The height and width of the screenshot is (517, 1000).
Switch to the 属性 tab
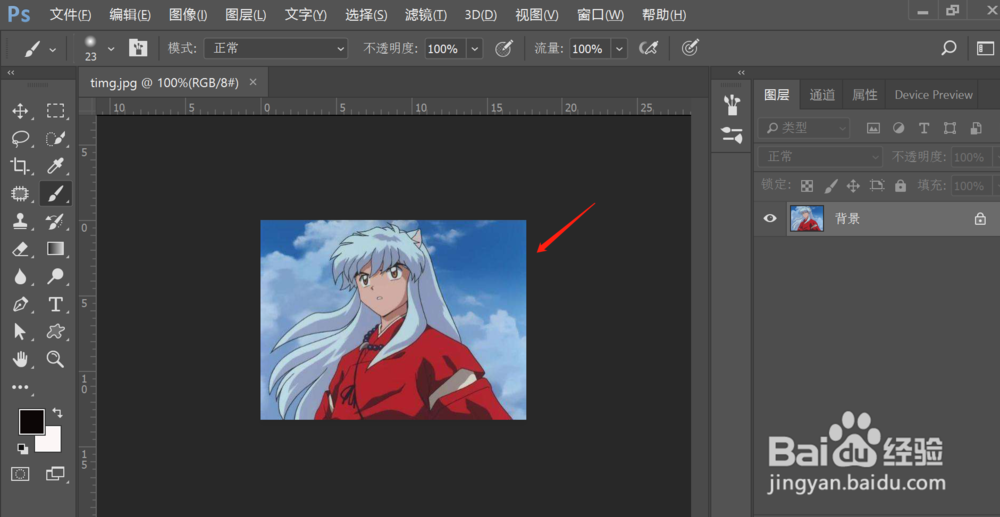pyautogui.click(x=865, y=95)
